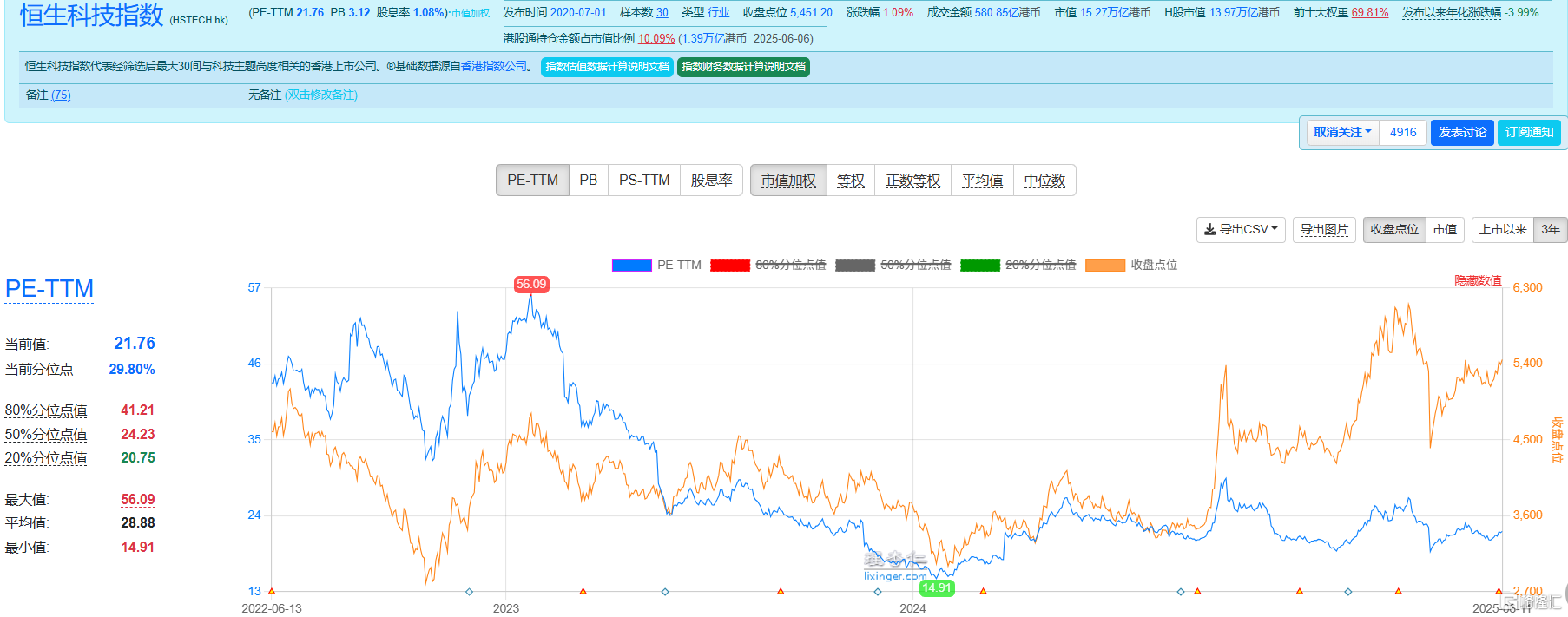Click the large PE-TTM heading above stats
1568x617 pixels.
(x=49, y=289)
